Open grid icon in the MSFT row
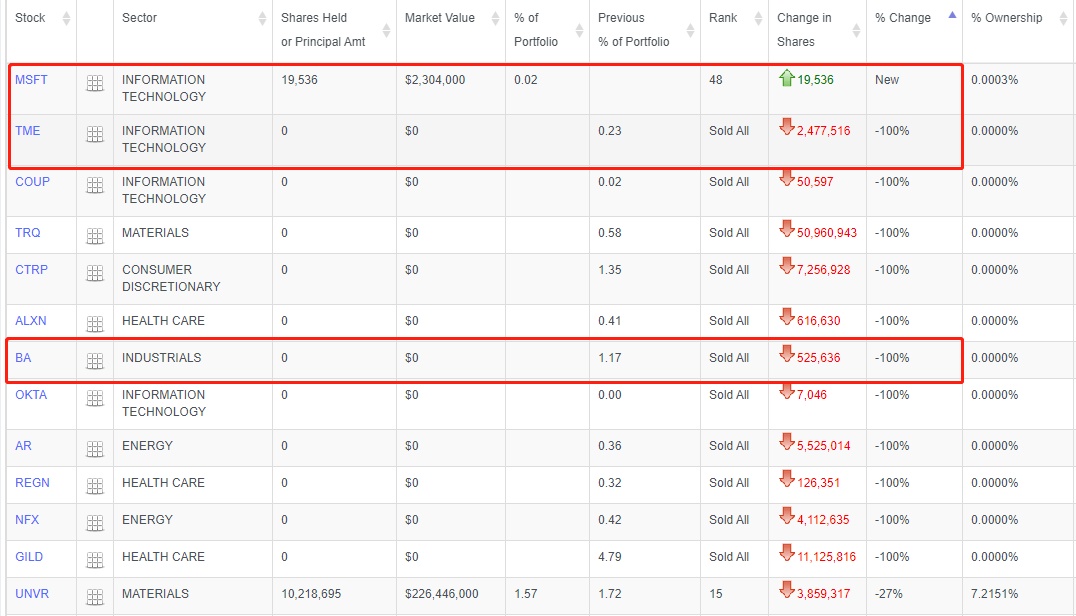 click(95, 84)
